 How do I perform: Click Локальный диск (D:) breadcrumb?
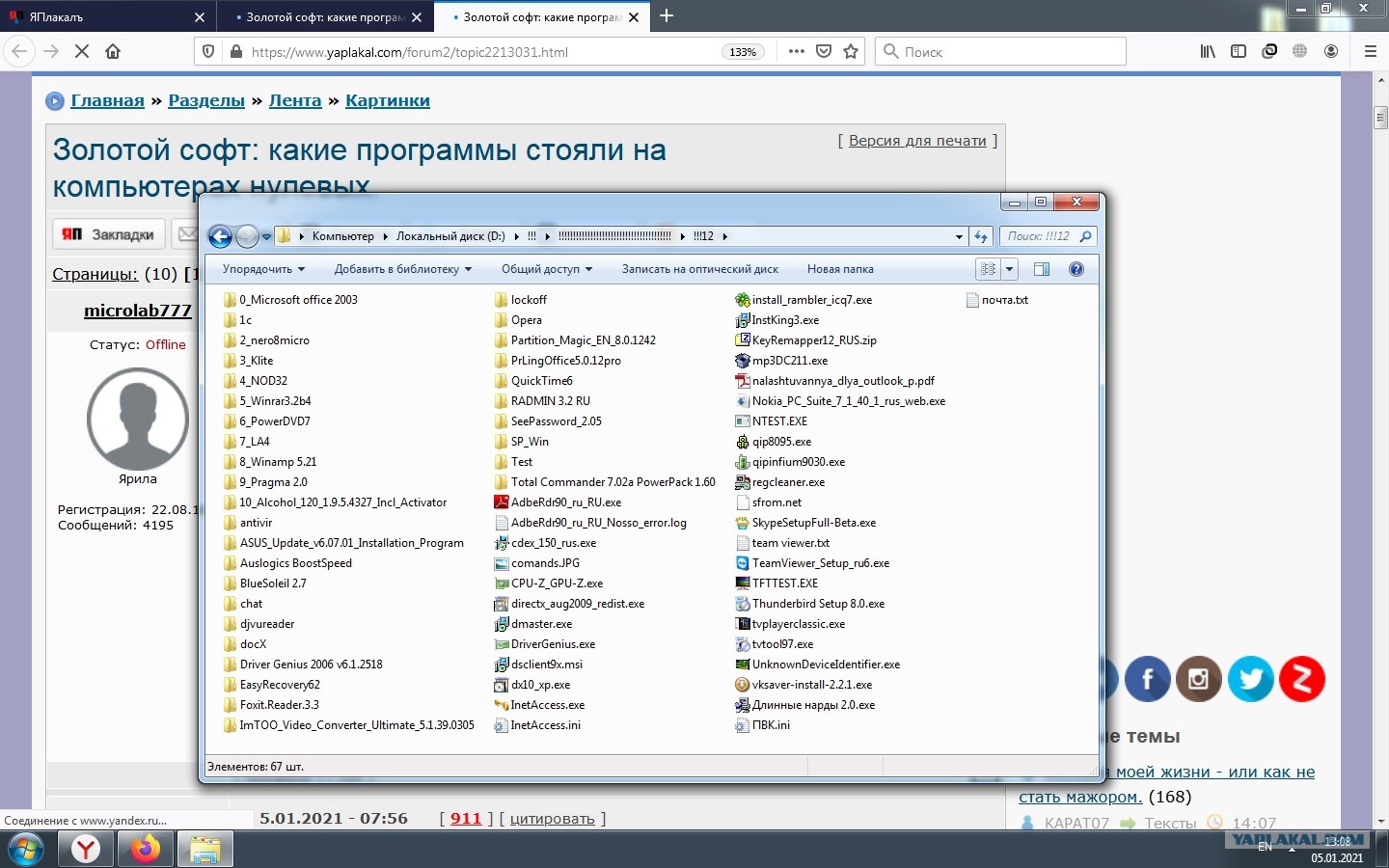(x=450, y=236)
